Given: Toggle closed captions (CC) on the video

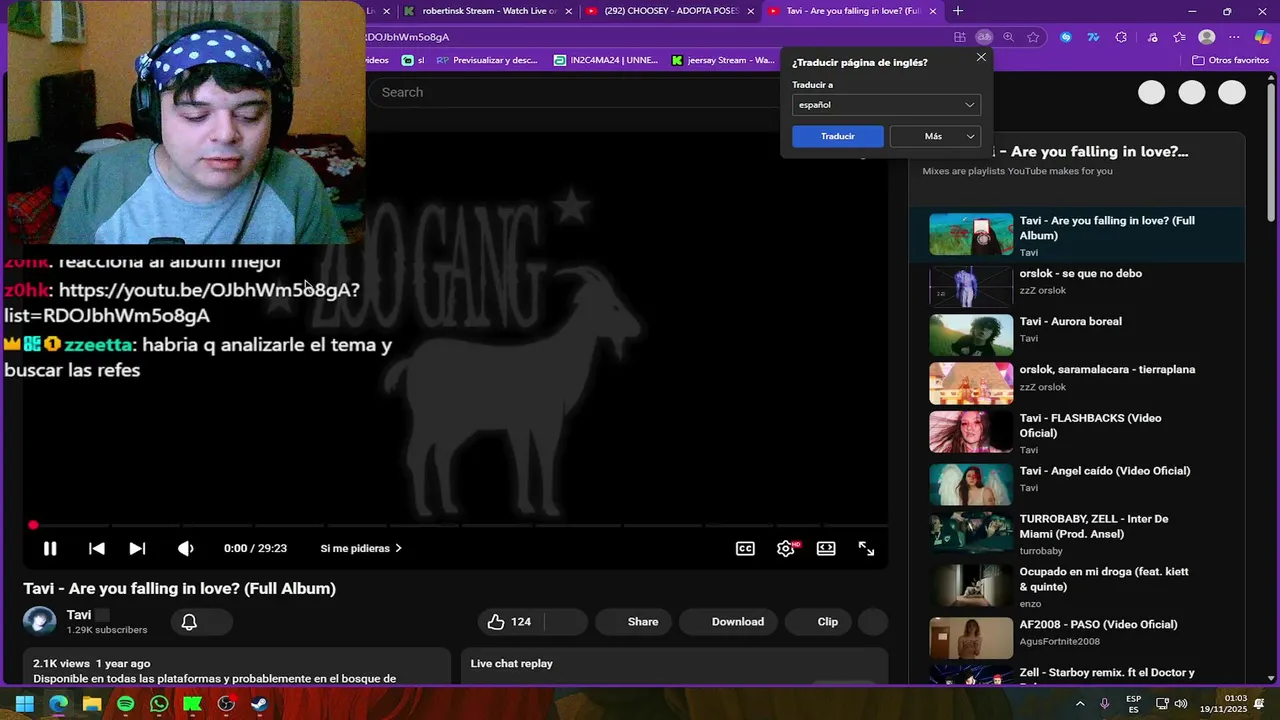Looking at the screenshot, I should click(x=745, y=548).
